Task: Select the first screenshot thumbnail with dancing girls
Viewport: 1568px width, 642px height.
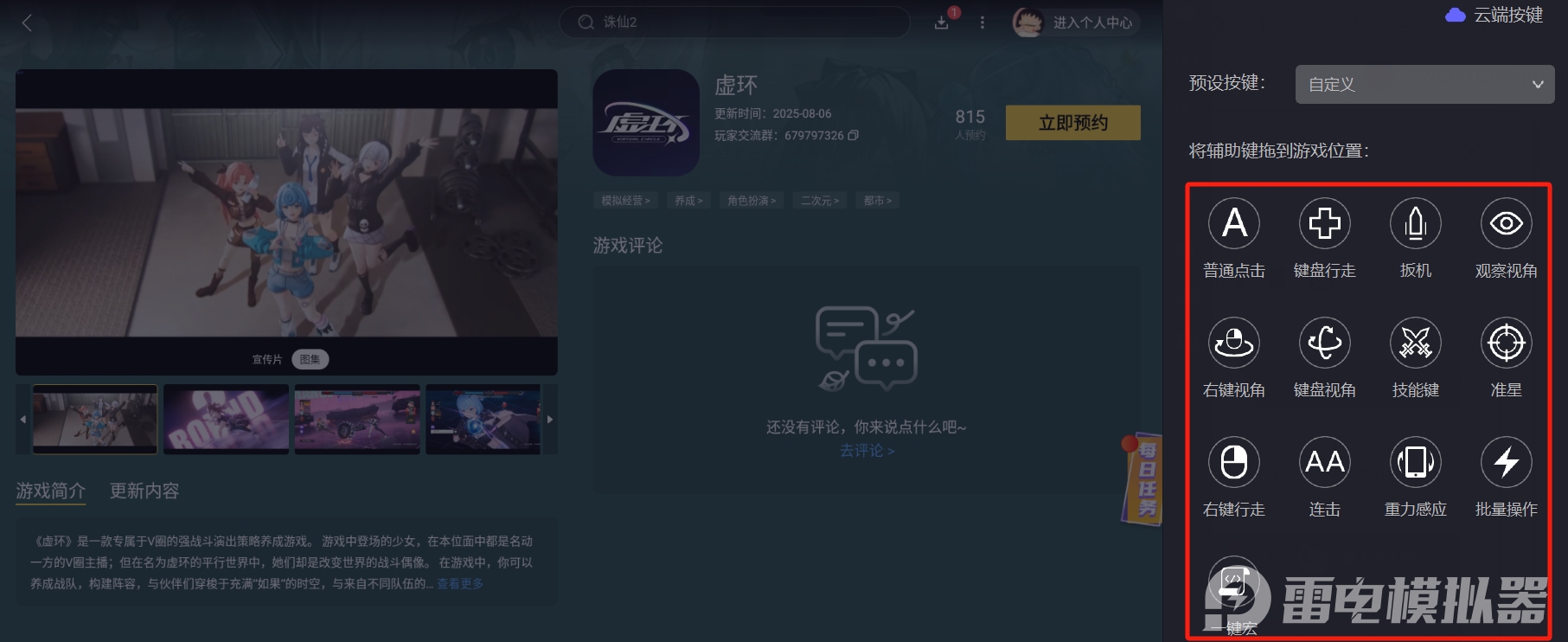Action: 95,420
